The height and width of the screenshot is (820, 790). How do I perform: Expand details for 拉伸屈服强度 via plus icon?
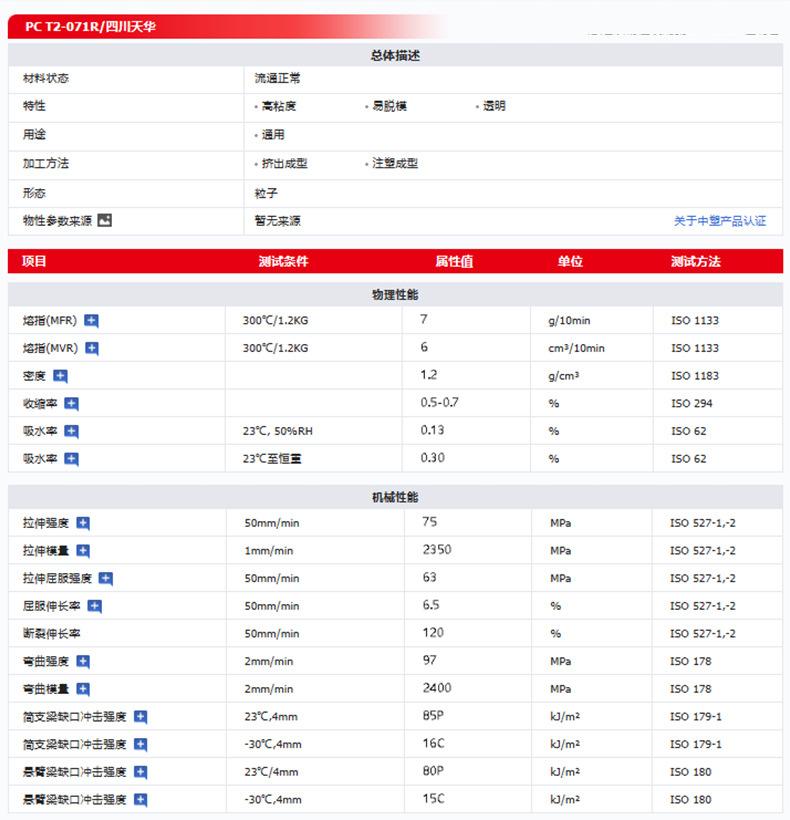106,579
